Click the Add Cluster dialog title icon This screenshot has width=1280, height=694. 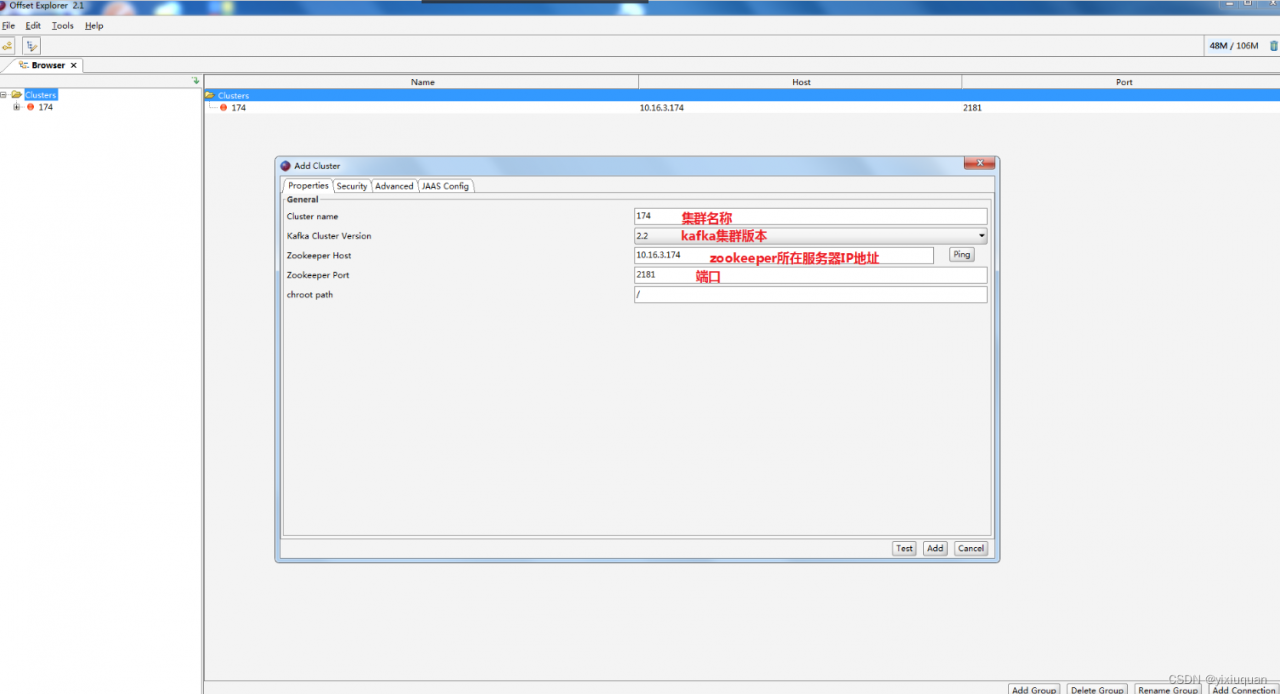tap(286, 166)
